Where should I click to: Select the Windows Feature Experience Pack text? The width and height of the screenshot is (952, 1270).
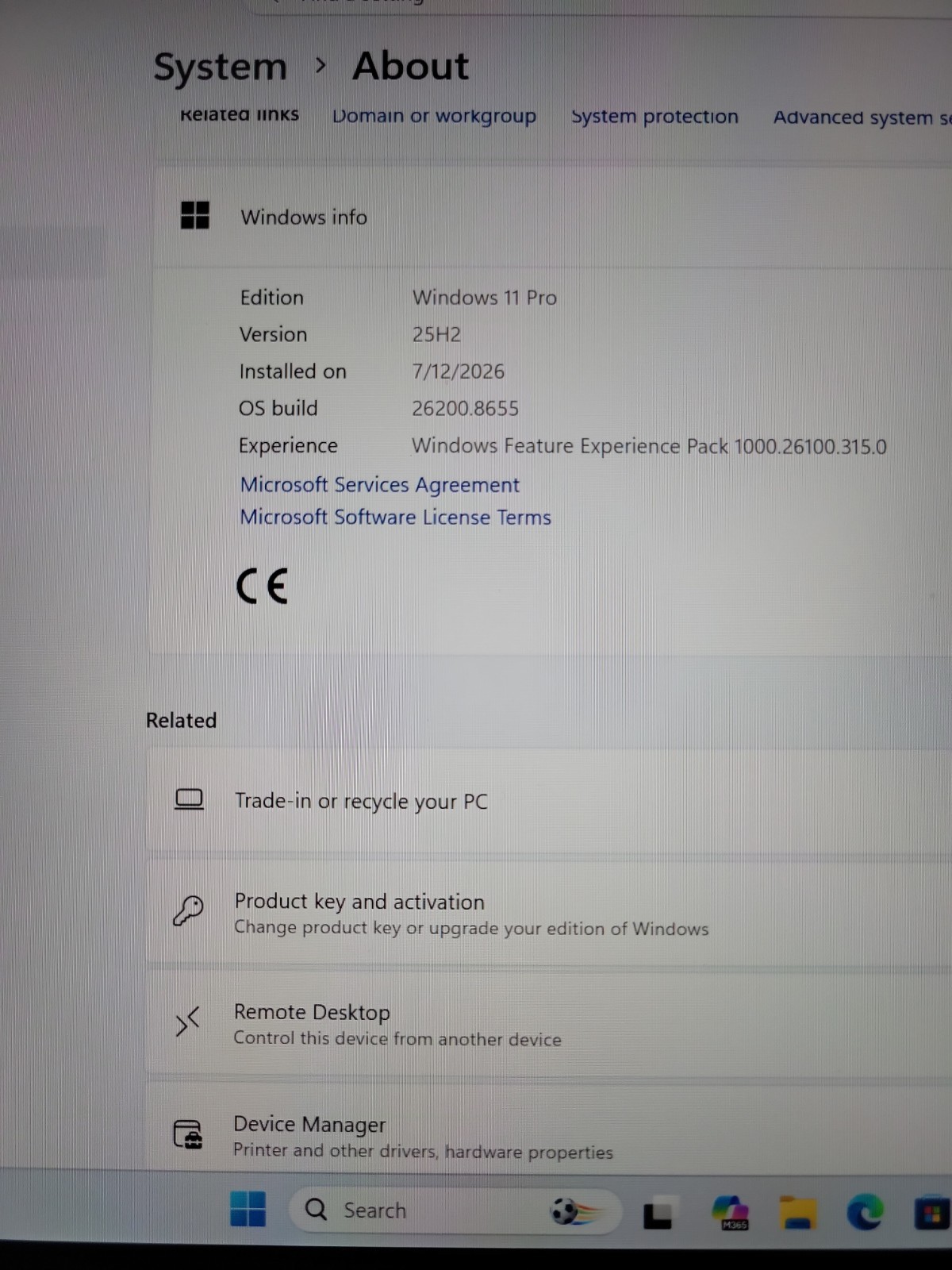click(x=649, y=446)
